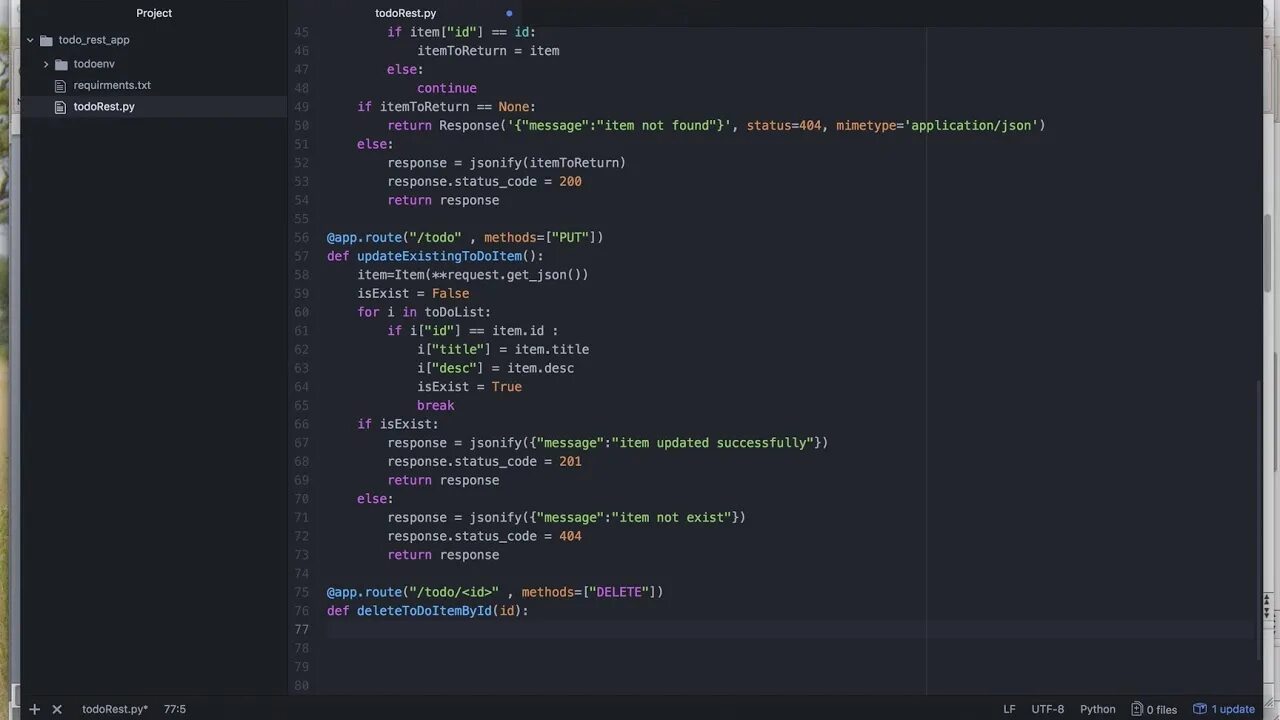Click 'deleteToDoItemById' function name
The image size is (1280, 720).
point(424,611)
